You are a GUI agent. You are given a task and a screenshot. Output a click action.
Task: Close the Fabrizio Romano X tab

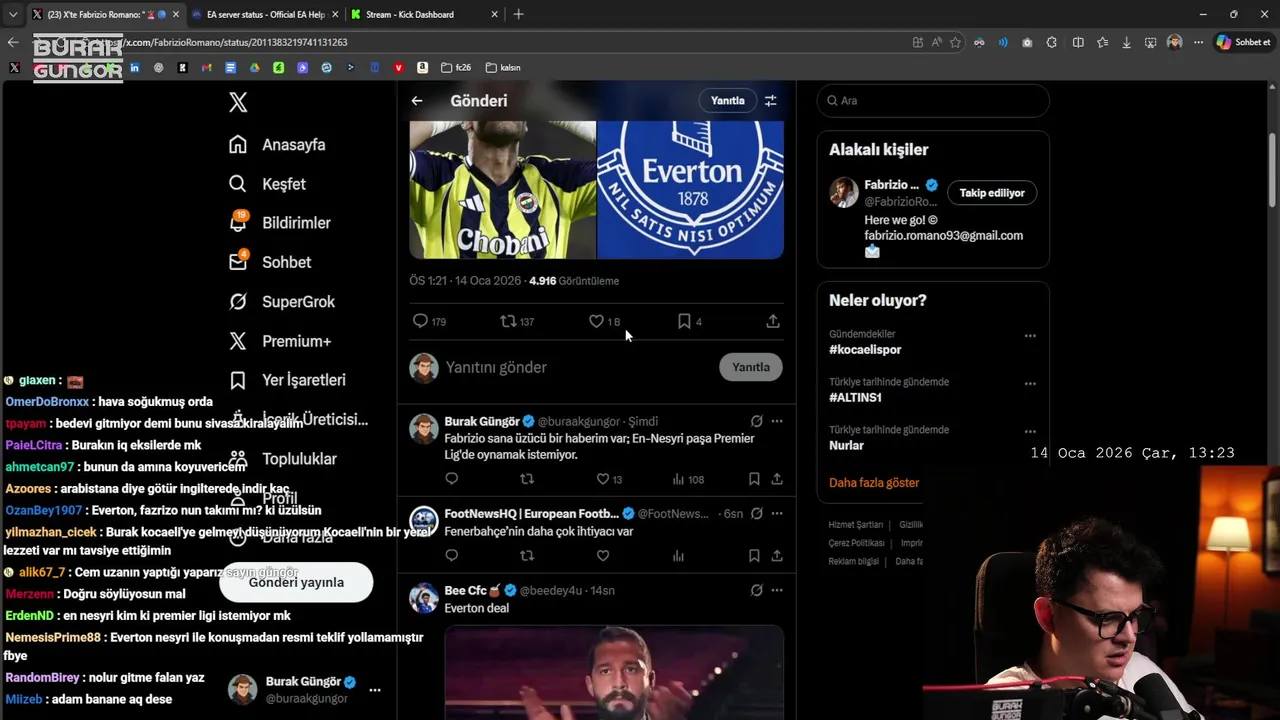[176, 14]
